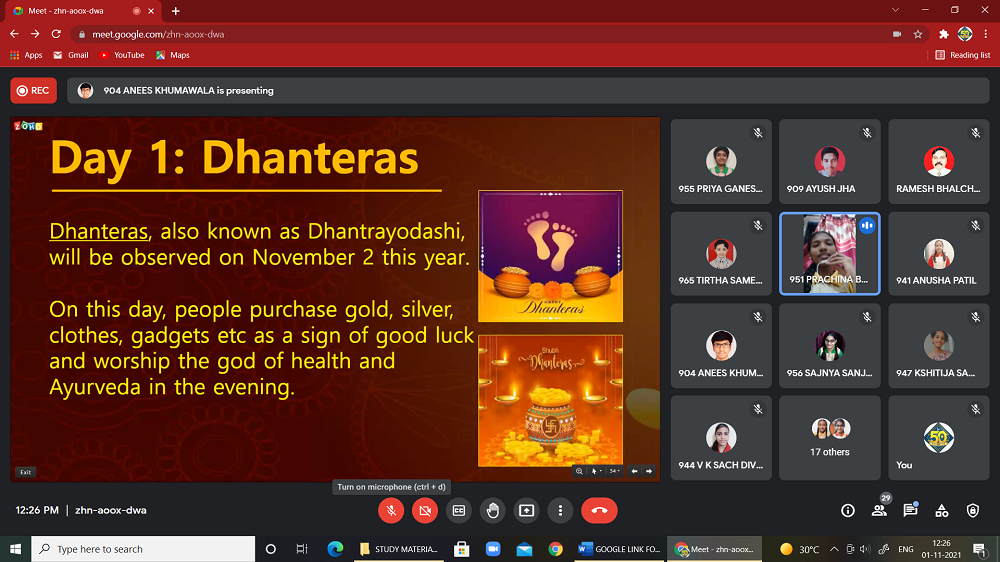Click the Exit button on presentation
The height and width of the screenshot is (562, 1000).
point(25,472)
